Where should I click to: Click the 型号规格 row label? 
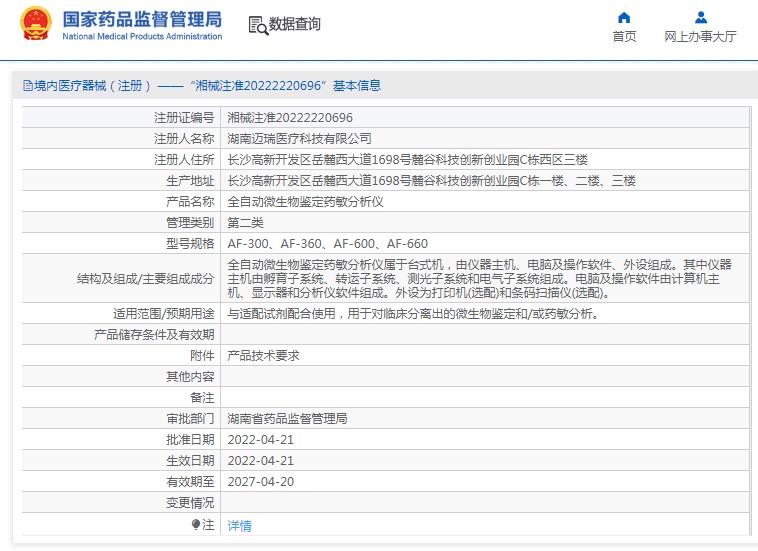pos(190,244)
